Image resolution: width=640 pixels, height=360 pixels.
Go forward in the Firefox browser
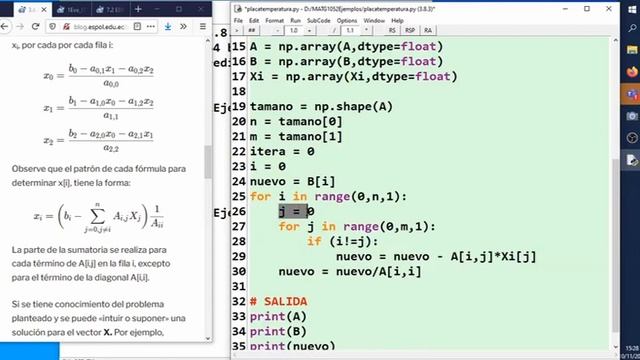[20, 27]
